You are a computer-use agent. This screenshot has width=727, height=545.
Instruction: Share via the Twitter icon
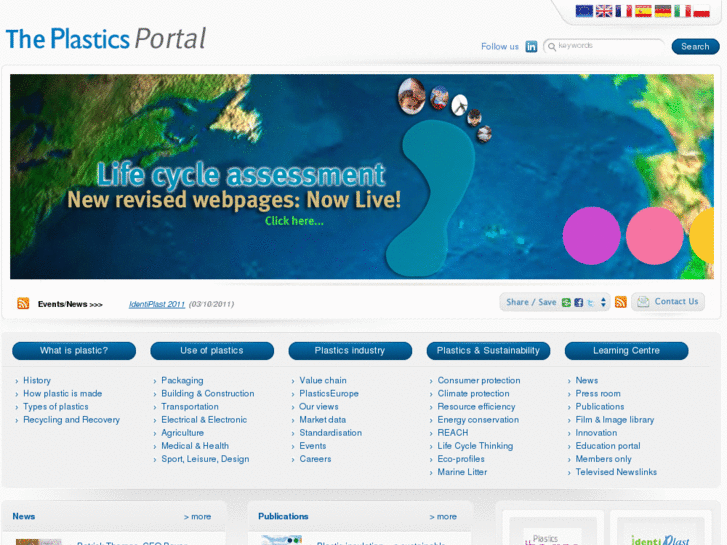point(590,302)
